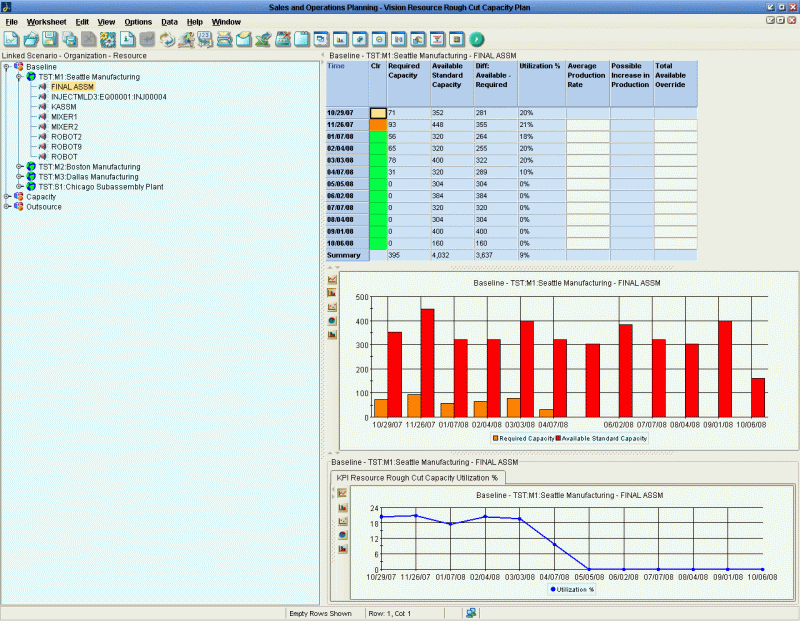This screenshot has width=800, height=621.
Task: Click the 11/26/07 row header
Action: pos(347,125)
